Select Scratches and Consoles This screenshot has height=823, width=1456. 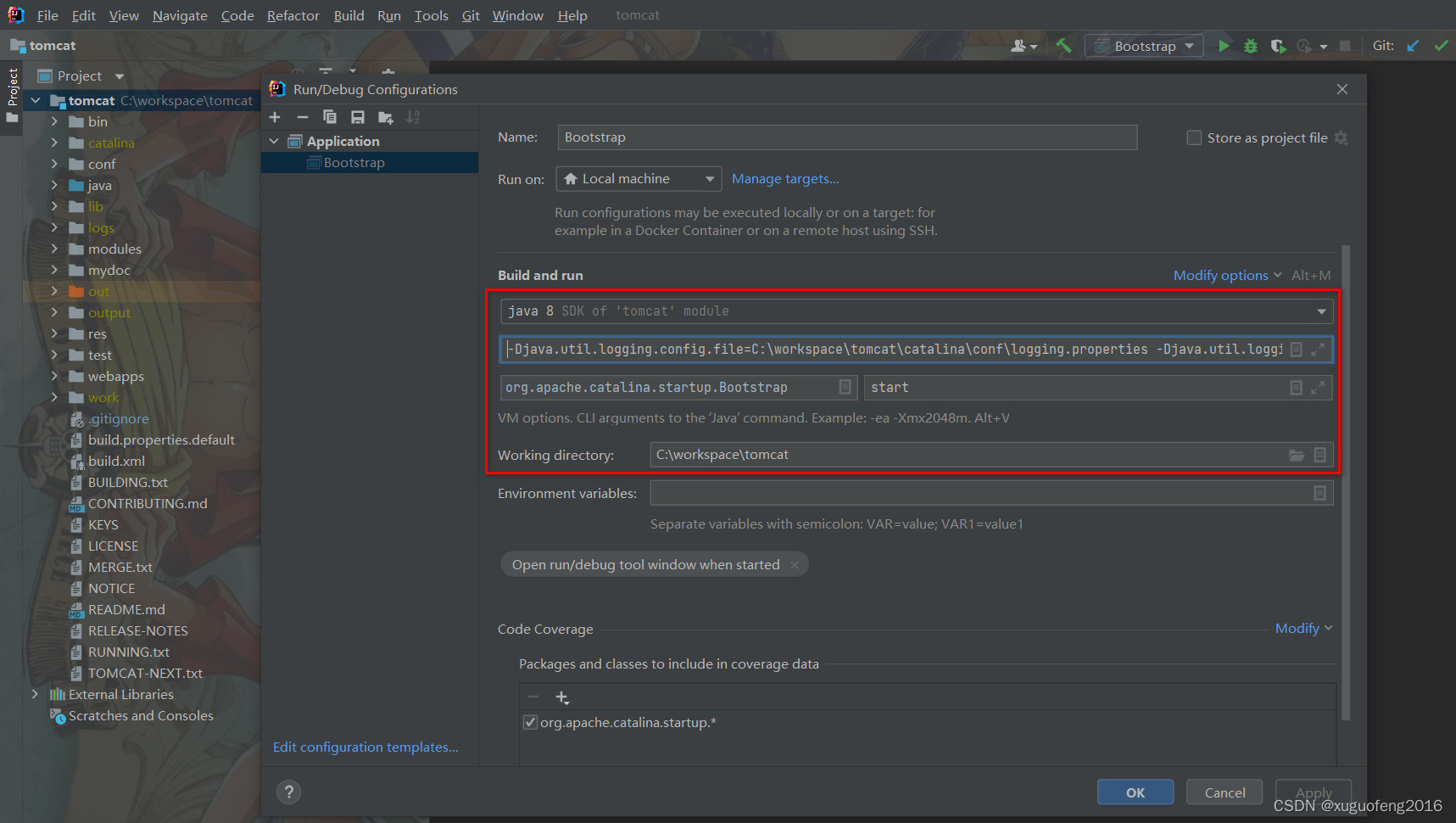[x=141, y=715]
